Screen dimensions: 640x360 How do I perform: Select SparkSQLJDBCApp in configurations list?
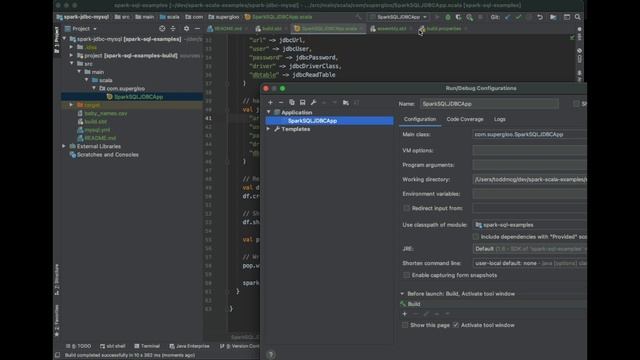[329, 121]
